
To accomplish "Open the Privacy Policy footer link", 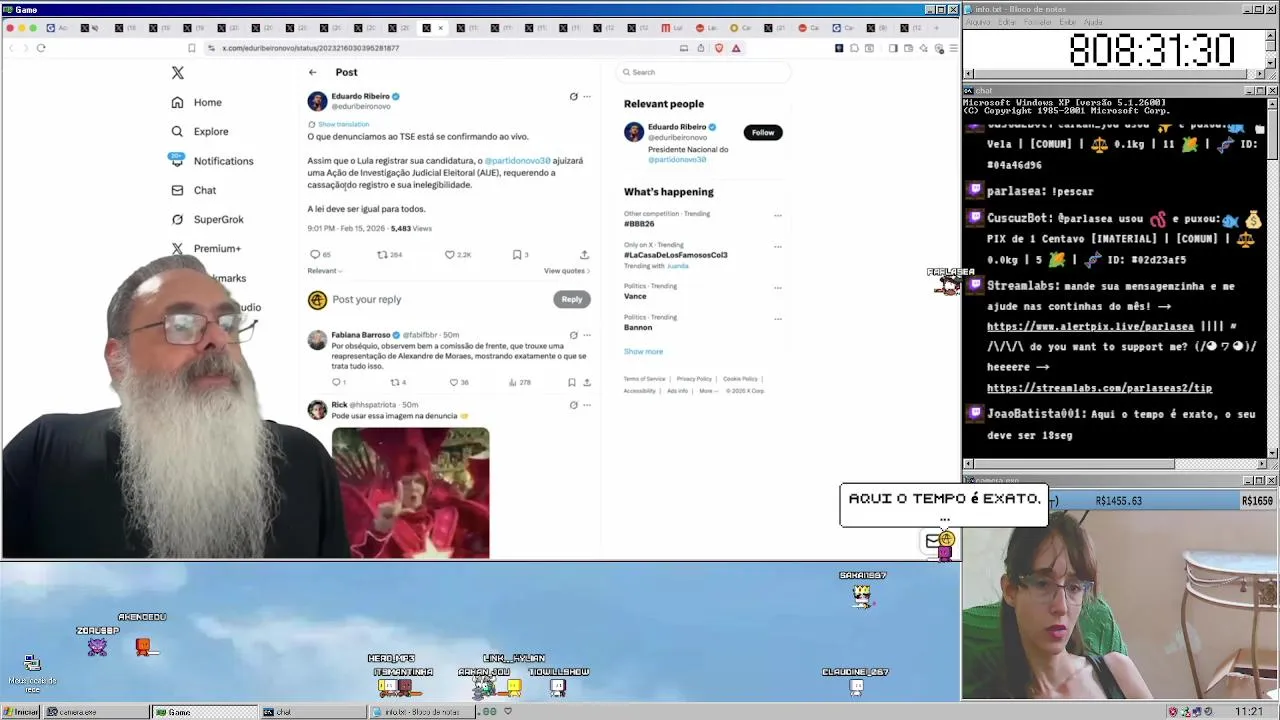I will pyautogui.click(x=694, y=379).
